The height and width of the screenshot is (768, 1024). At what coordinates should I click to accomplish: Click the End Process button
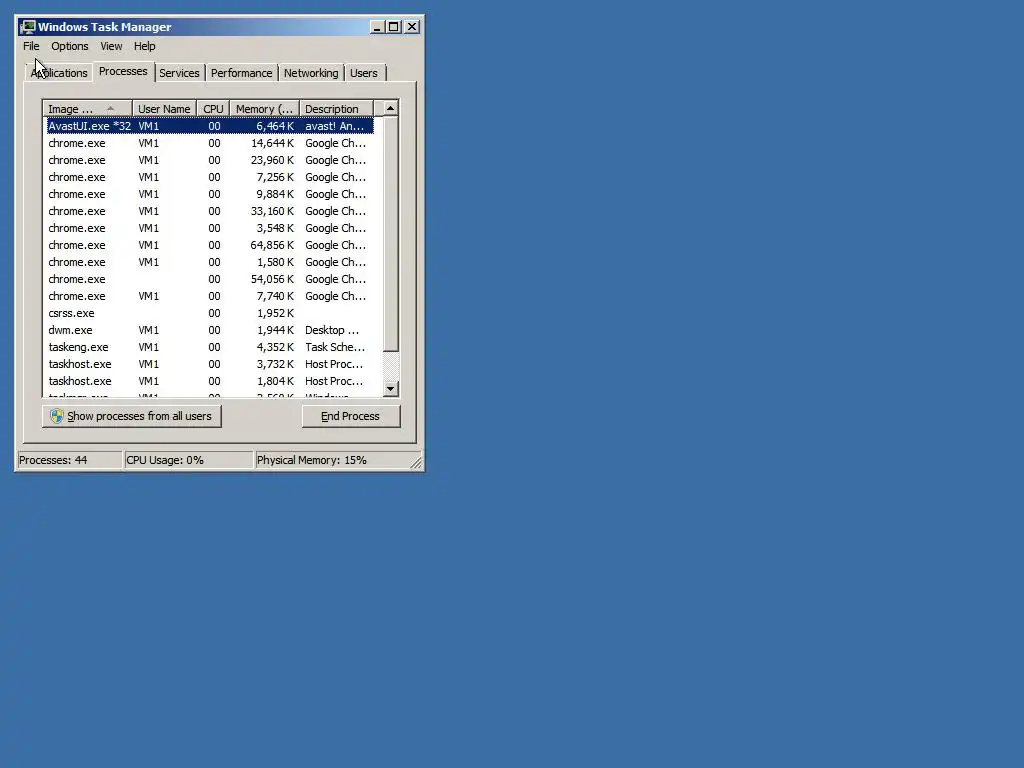point(351,416)
